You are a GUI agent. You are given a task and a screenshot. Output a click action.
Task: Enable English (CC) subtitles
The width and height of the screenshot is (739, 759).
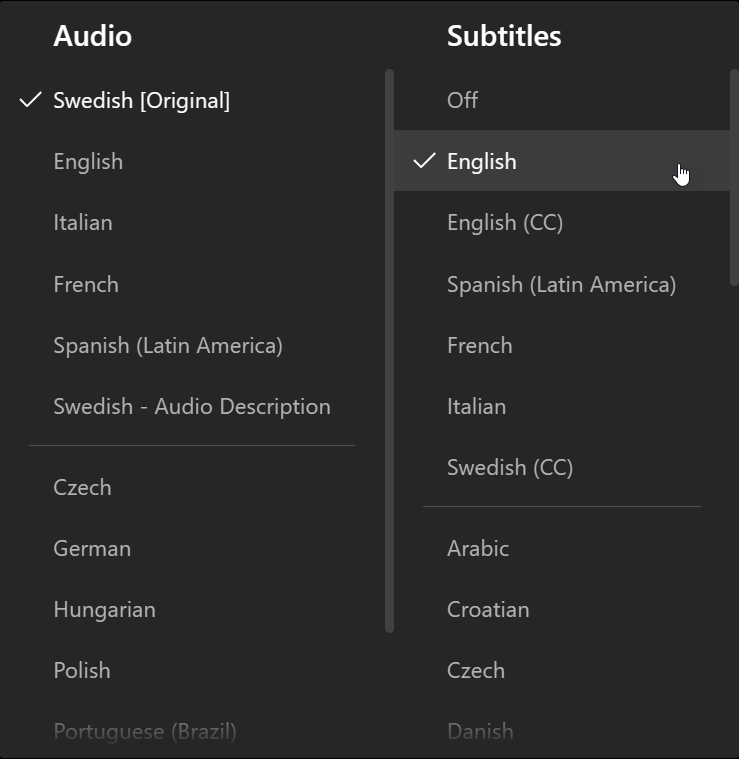click(x=505, y=223)
